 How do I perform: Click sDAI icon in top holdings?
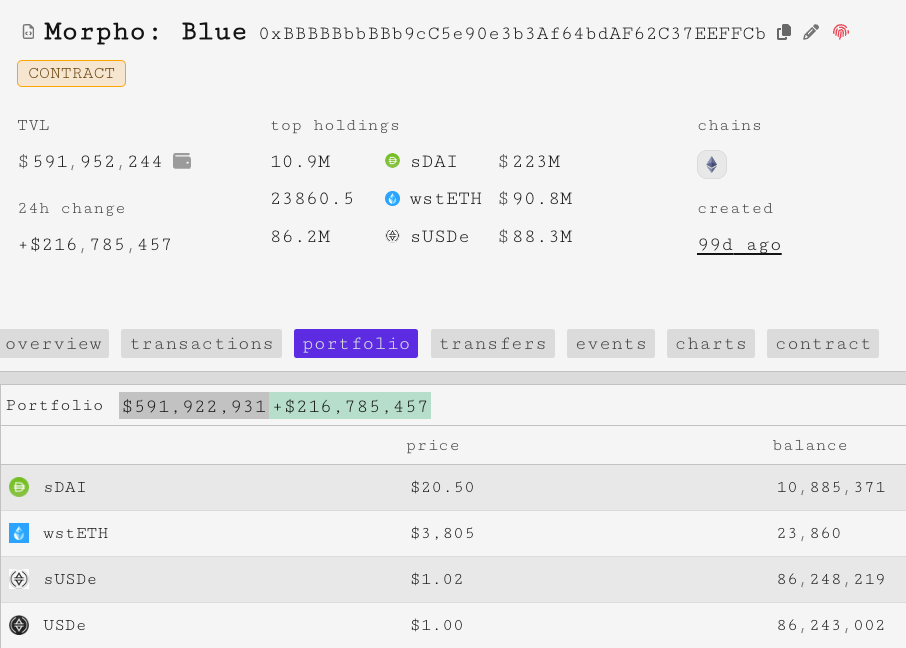point(392,161)
